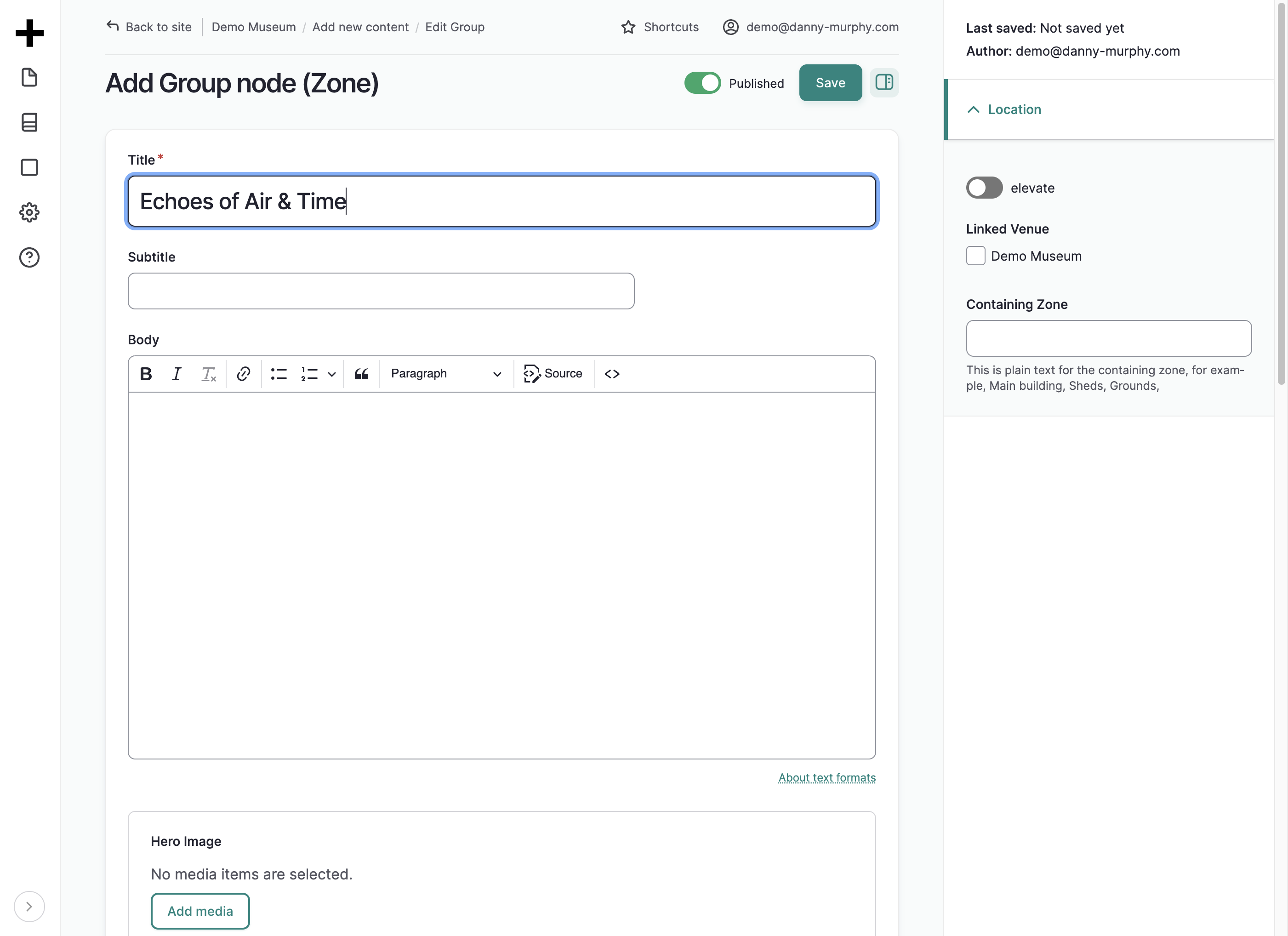Open the demo@danny-murphy.com user menu

[x=810, y=27]
